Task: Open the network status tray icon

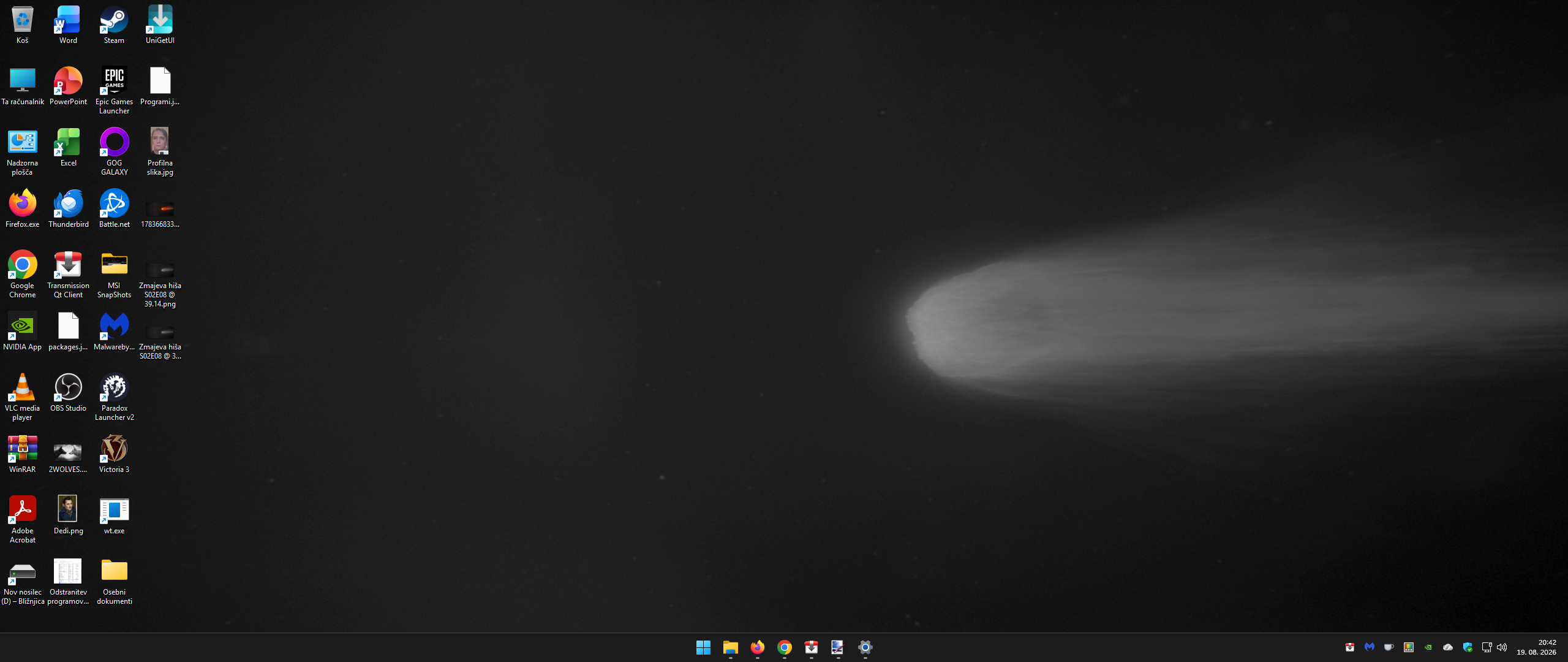Action: [1487, 647]
